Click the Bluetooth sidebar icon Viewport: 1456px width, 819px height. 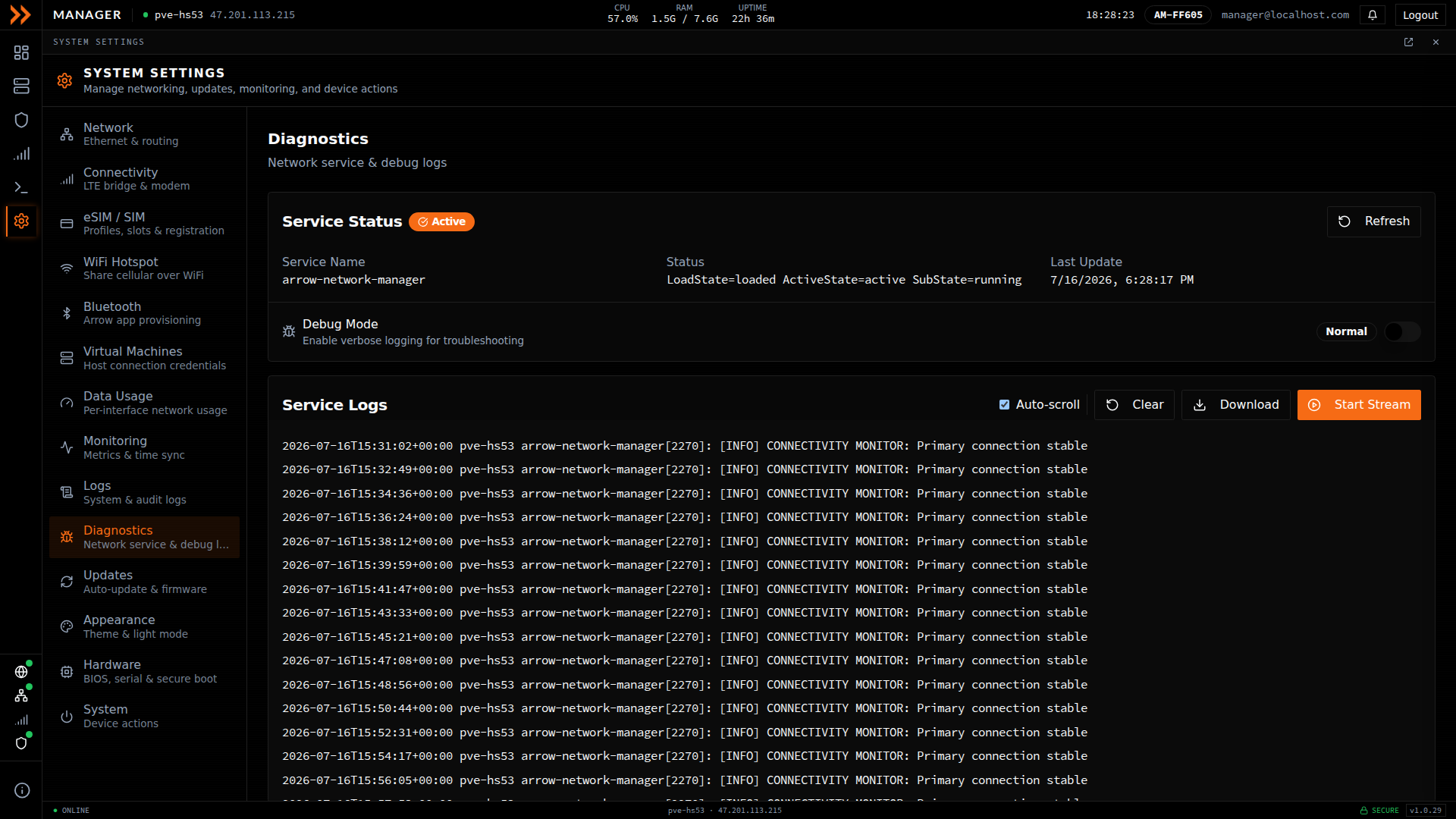click(67, 313)
